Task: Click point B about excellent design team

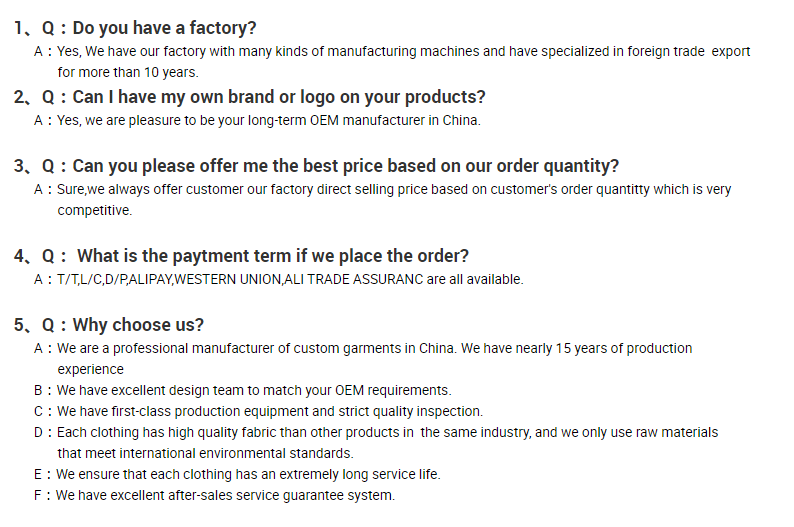Action: click(253, 390)
